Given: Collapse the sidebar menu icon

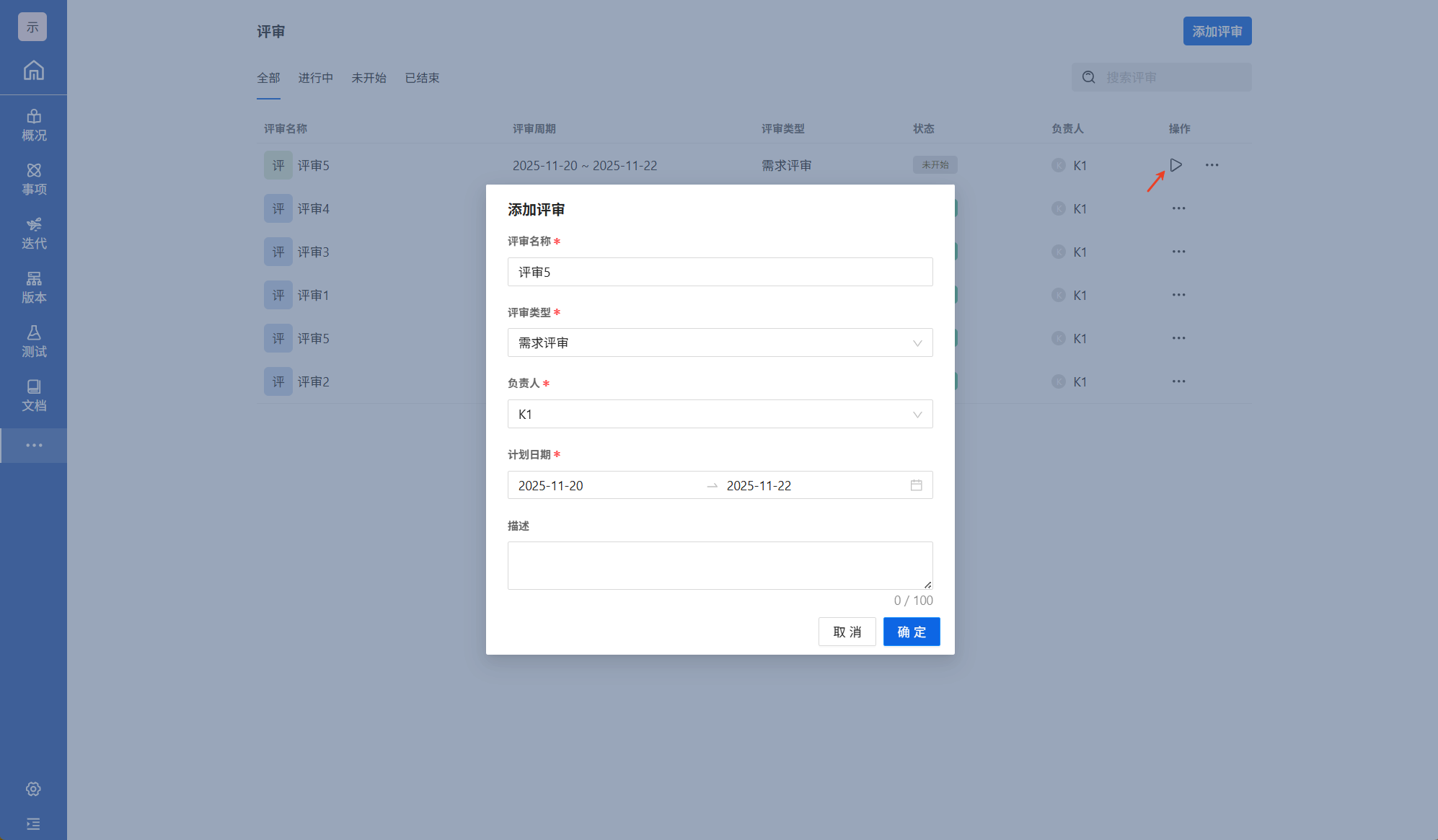Looking at the screenshot, I should coord(33,824).
